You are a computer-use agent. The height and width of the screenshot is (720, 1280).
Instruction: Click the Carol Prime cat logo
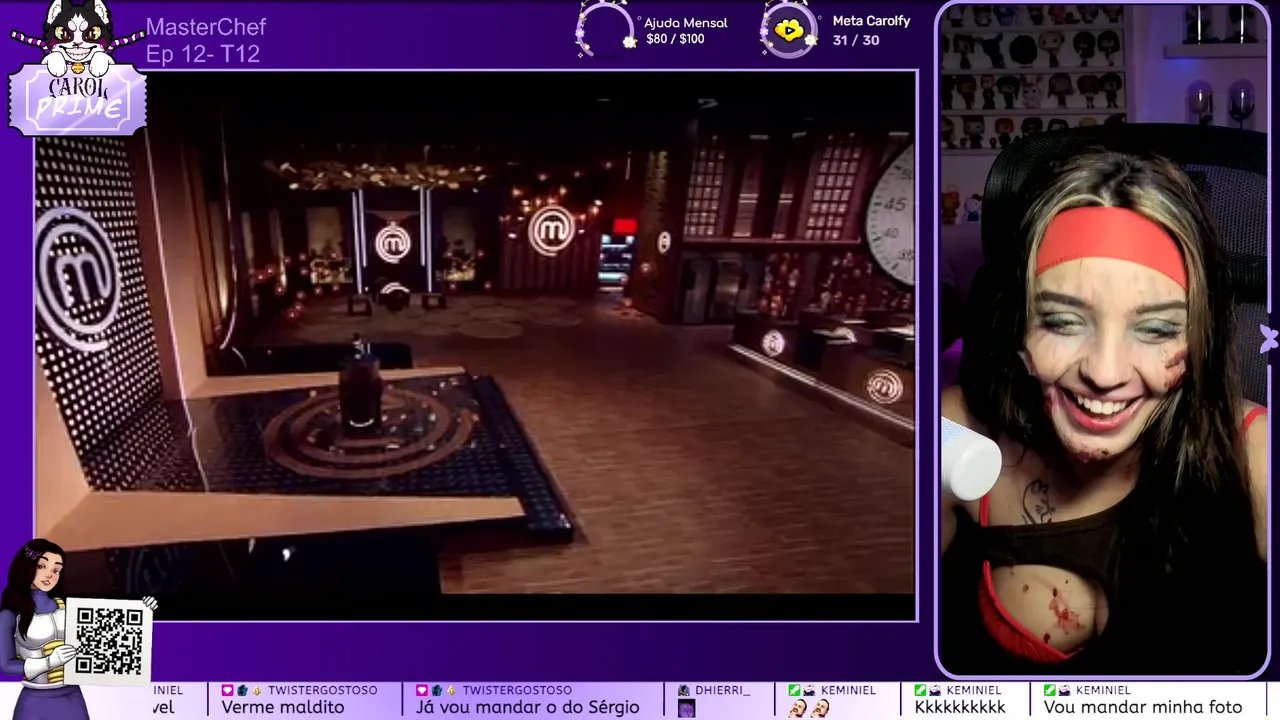tap(78, 68)
